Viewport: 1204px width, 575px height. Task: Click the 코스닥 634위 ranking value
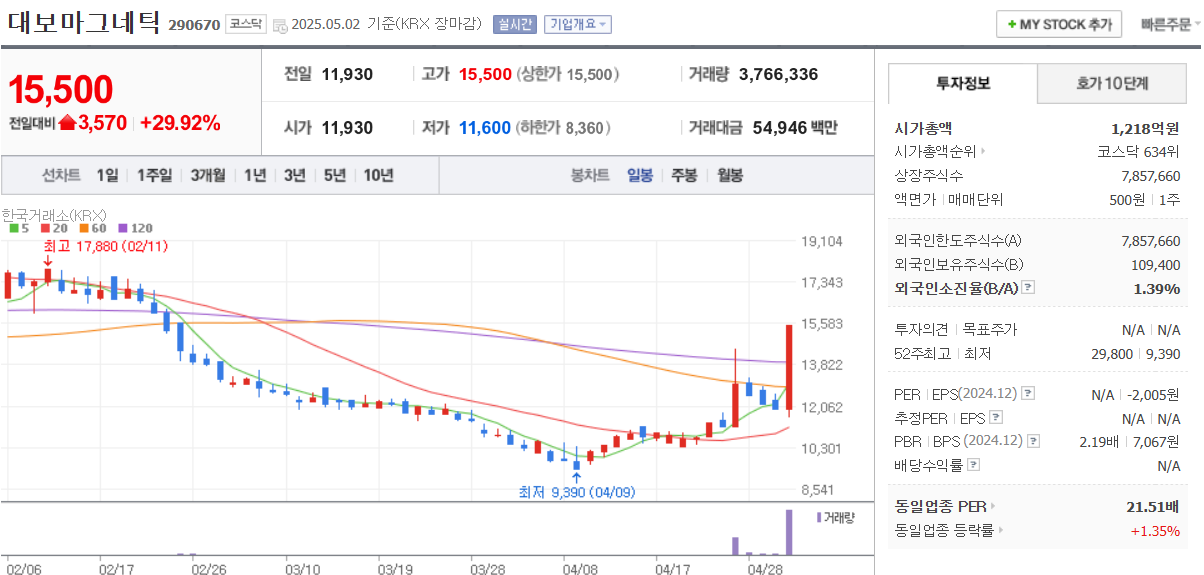1138,153
